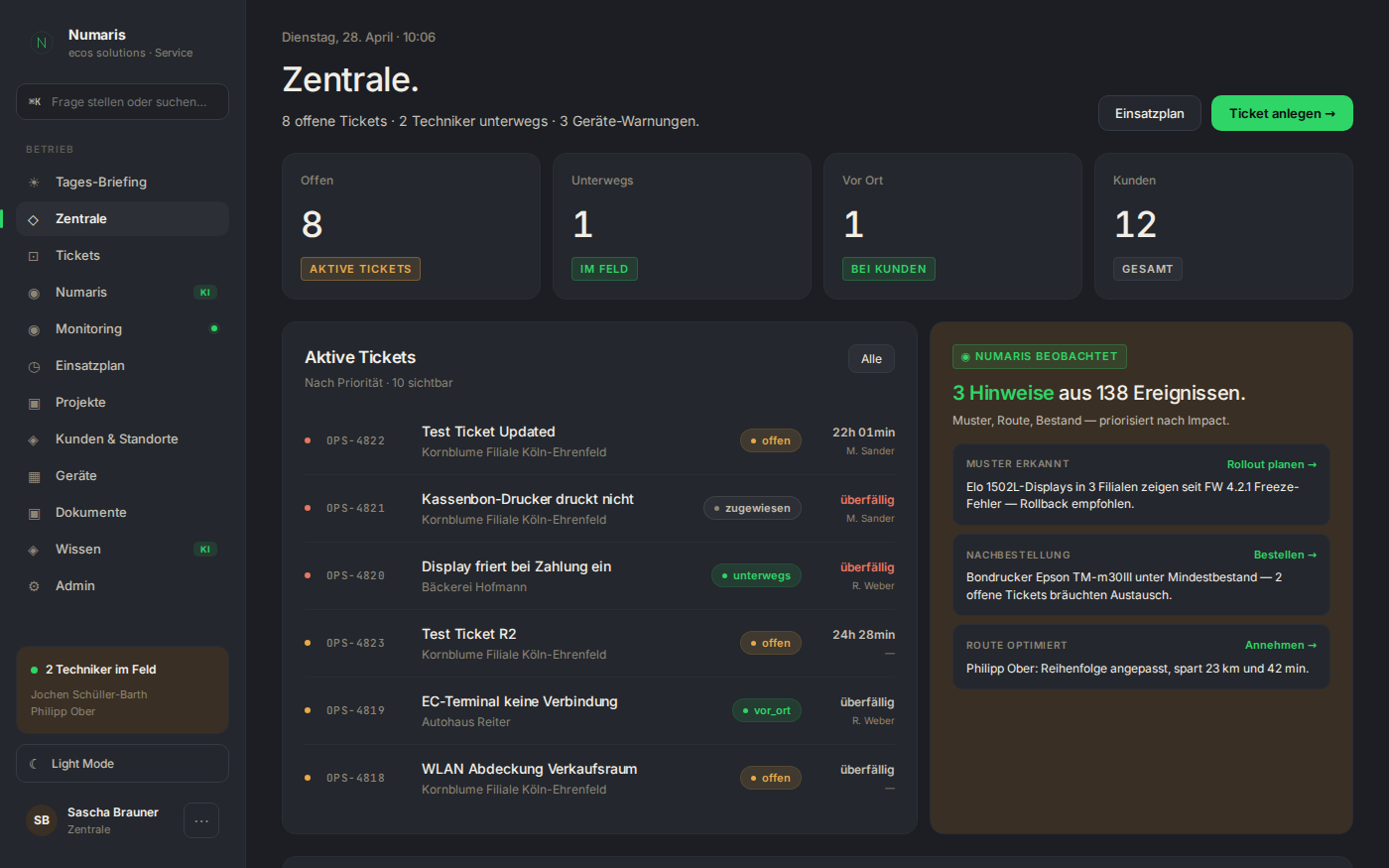Click the Einsatzplan header button
Screen dimensions: 1389x868
pos(1150,113)
